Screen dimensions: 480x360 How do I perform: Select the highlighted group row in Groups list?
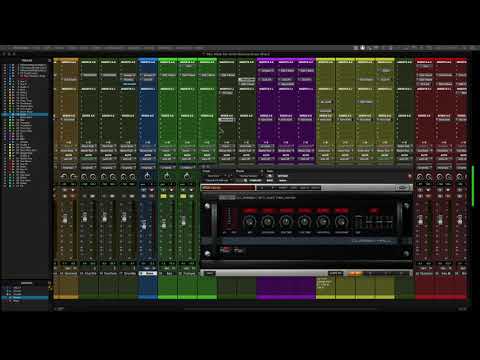pyautogui.click(x=25, y=297)
